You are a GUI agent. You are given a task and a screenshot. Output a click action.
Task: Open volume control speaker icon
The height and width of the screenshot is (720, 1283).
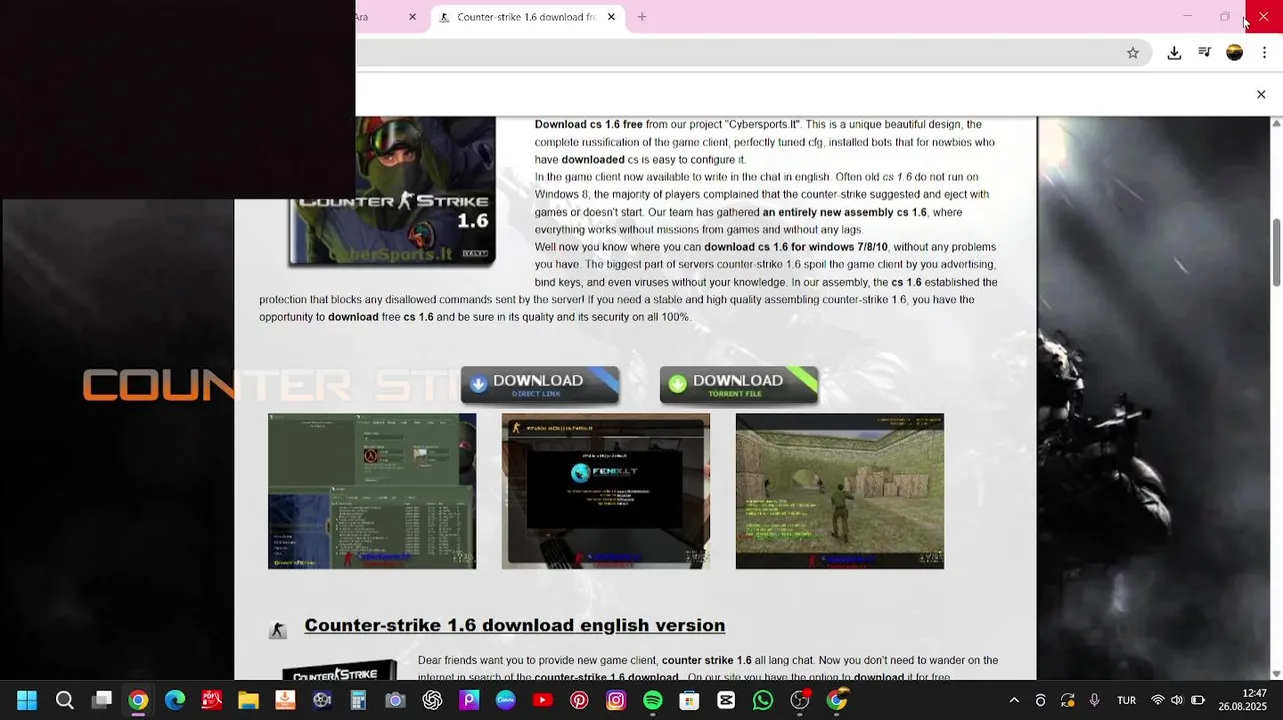(x=1177, y=701)
